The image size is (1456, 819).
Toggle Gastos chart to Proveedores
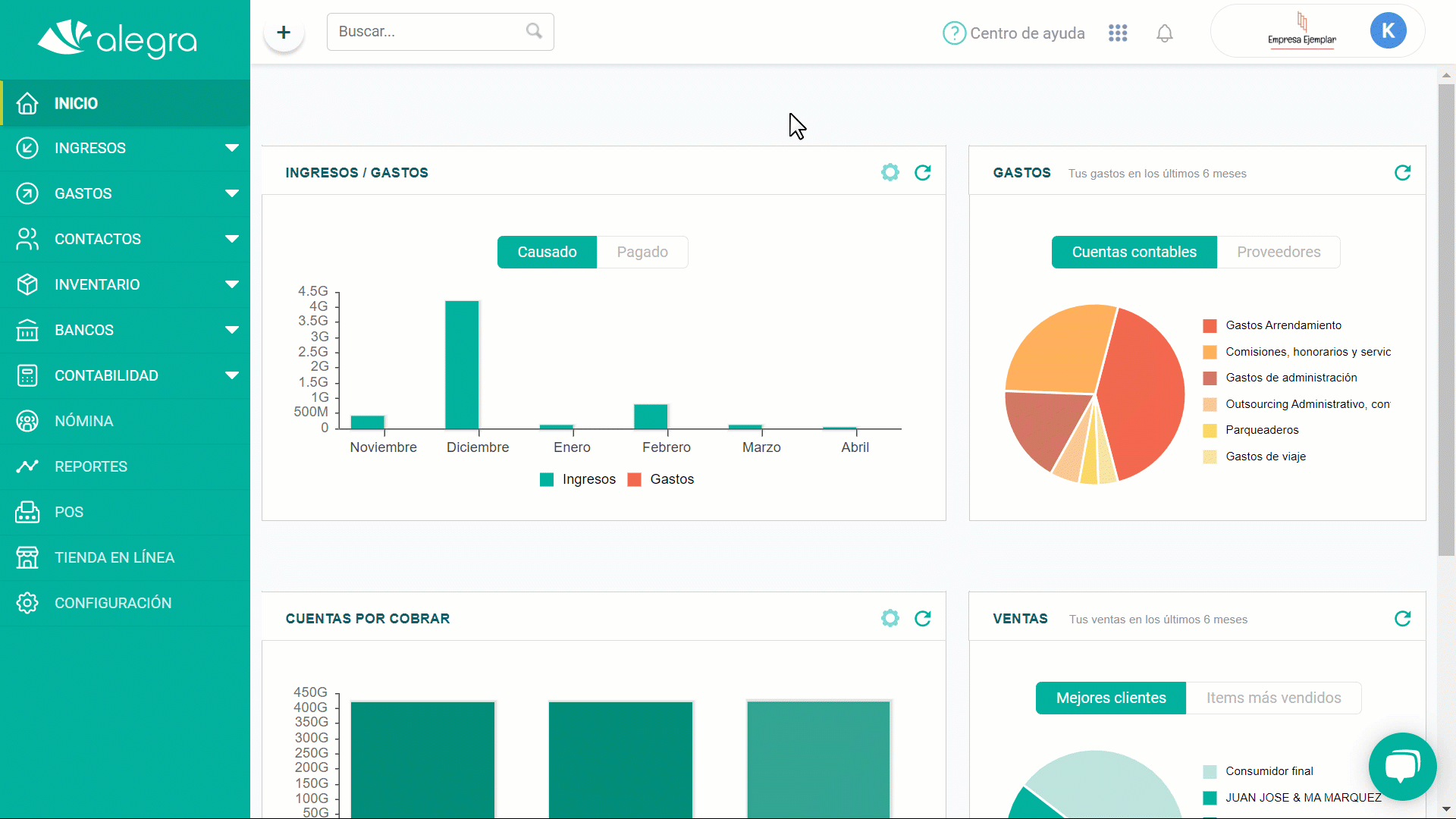click(1279, 253)
